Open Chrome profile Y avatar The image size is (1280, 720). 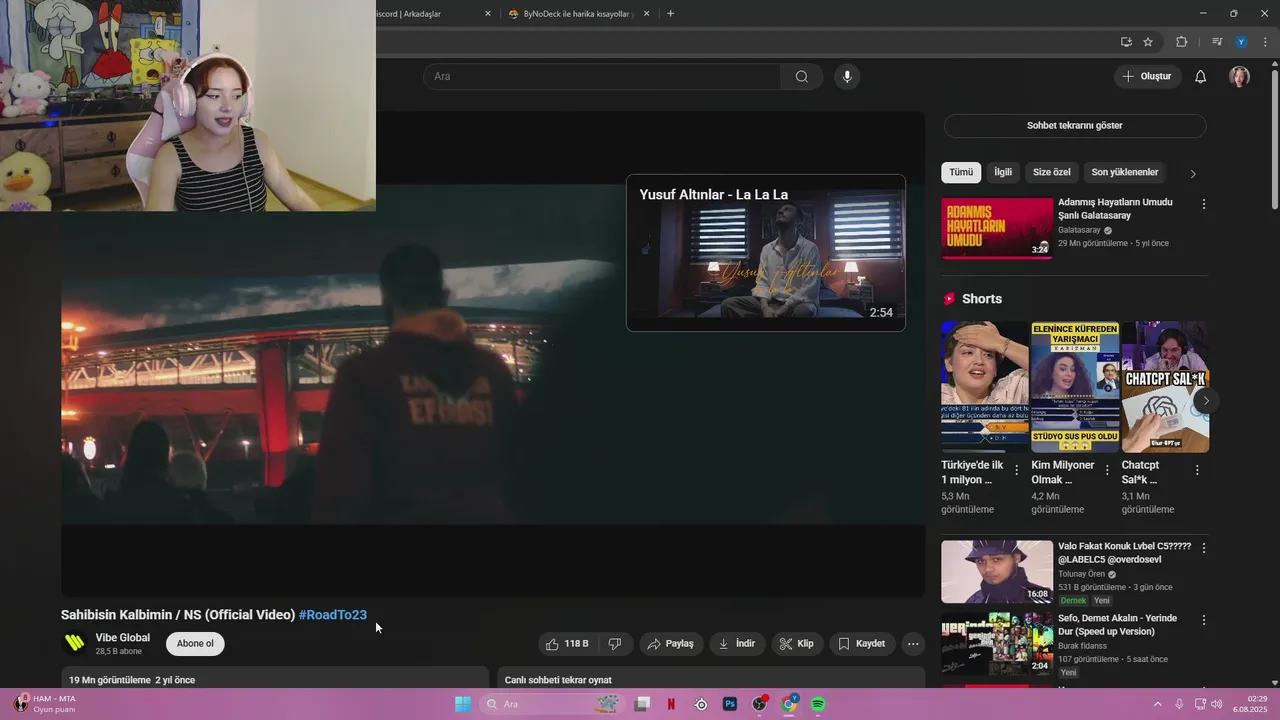coord(1241,42)
